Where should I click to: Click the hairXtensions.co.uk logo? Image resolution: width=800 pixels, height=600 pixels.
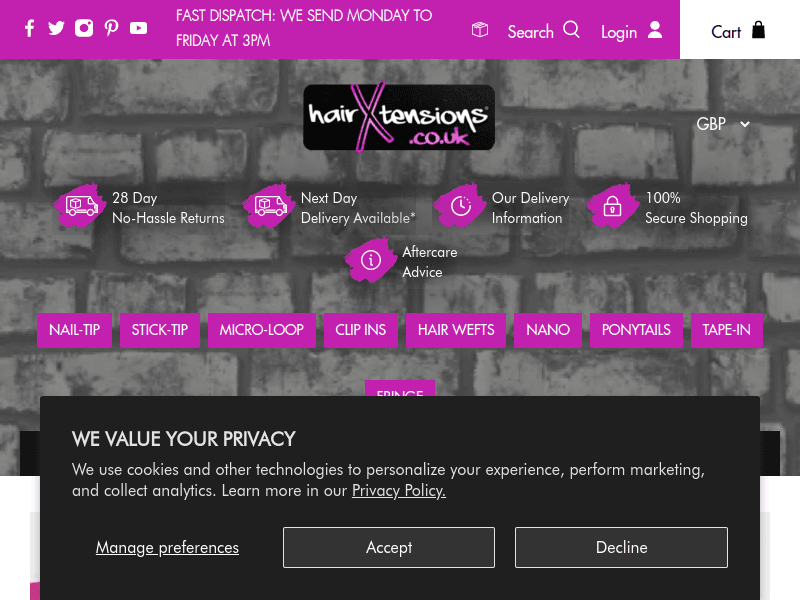click(x=399, y=117)
